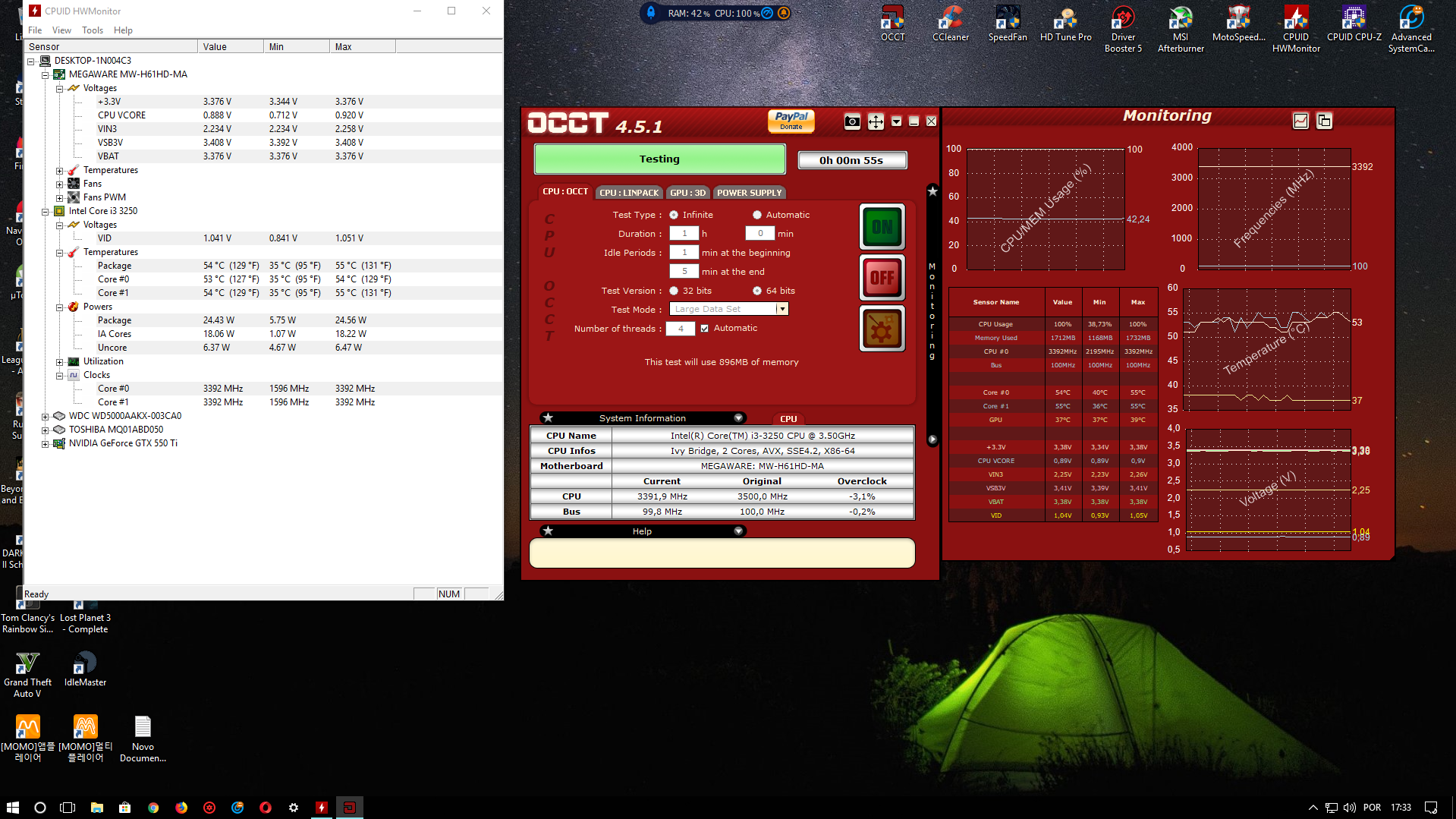Viewport: 1456px width, 819px height.
Task: Click rocket icon on RAM/CPU widget
Action: point(650,13)
